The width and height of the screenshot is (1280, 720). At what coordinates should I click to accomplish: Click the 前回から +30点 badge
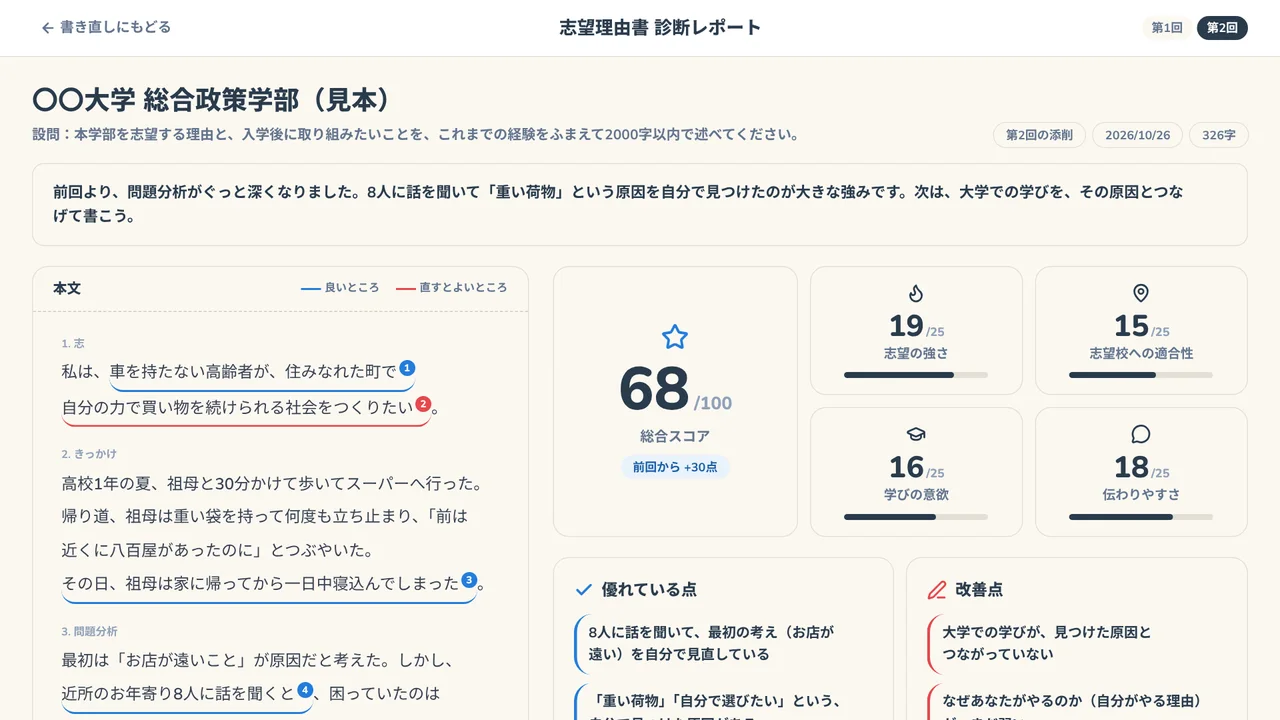click(675, 467)
